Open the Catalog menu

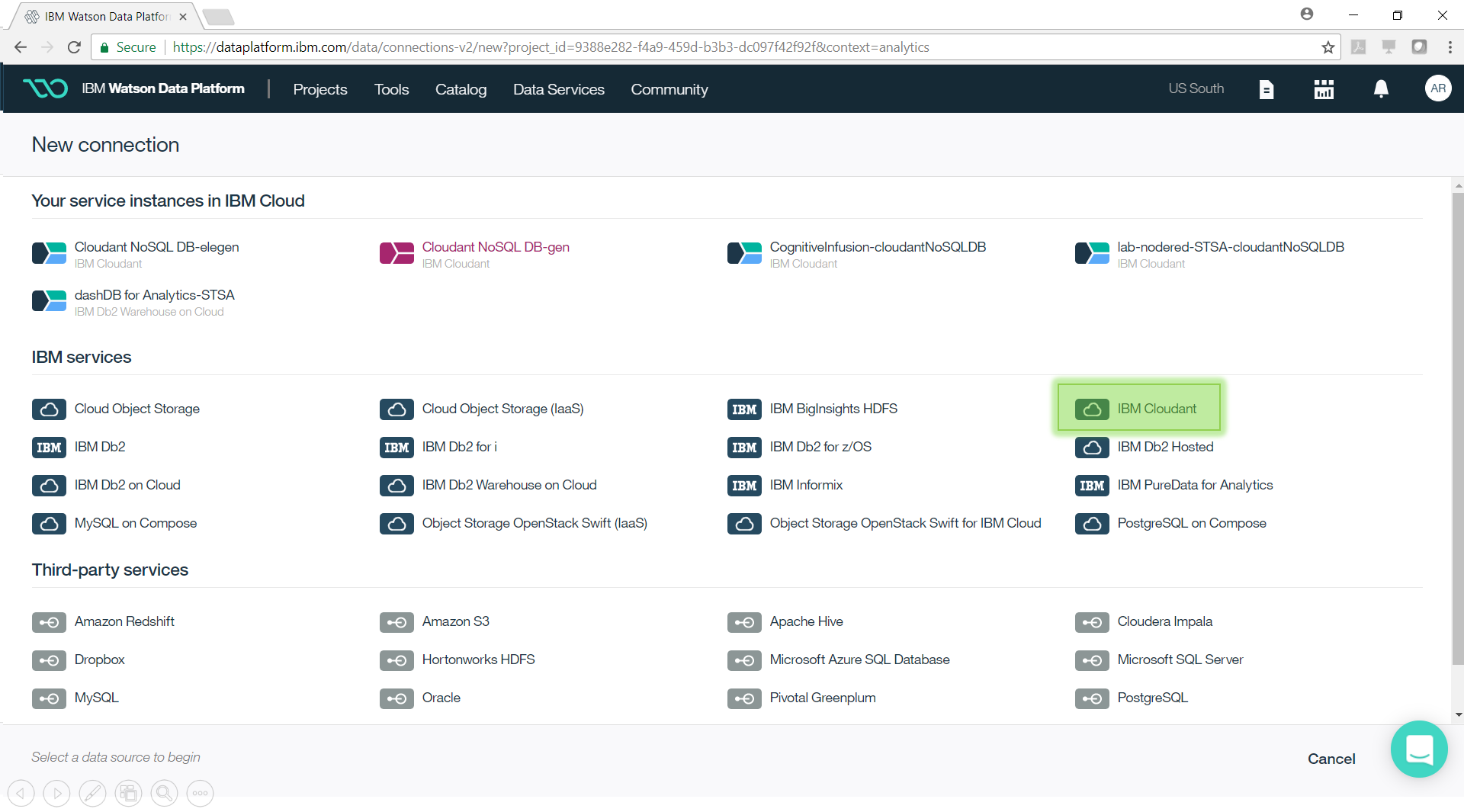(461, 89)
